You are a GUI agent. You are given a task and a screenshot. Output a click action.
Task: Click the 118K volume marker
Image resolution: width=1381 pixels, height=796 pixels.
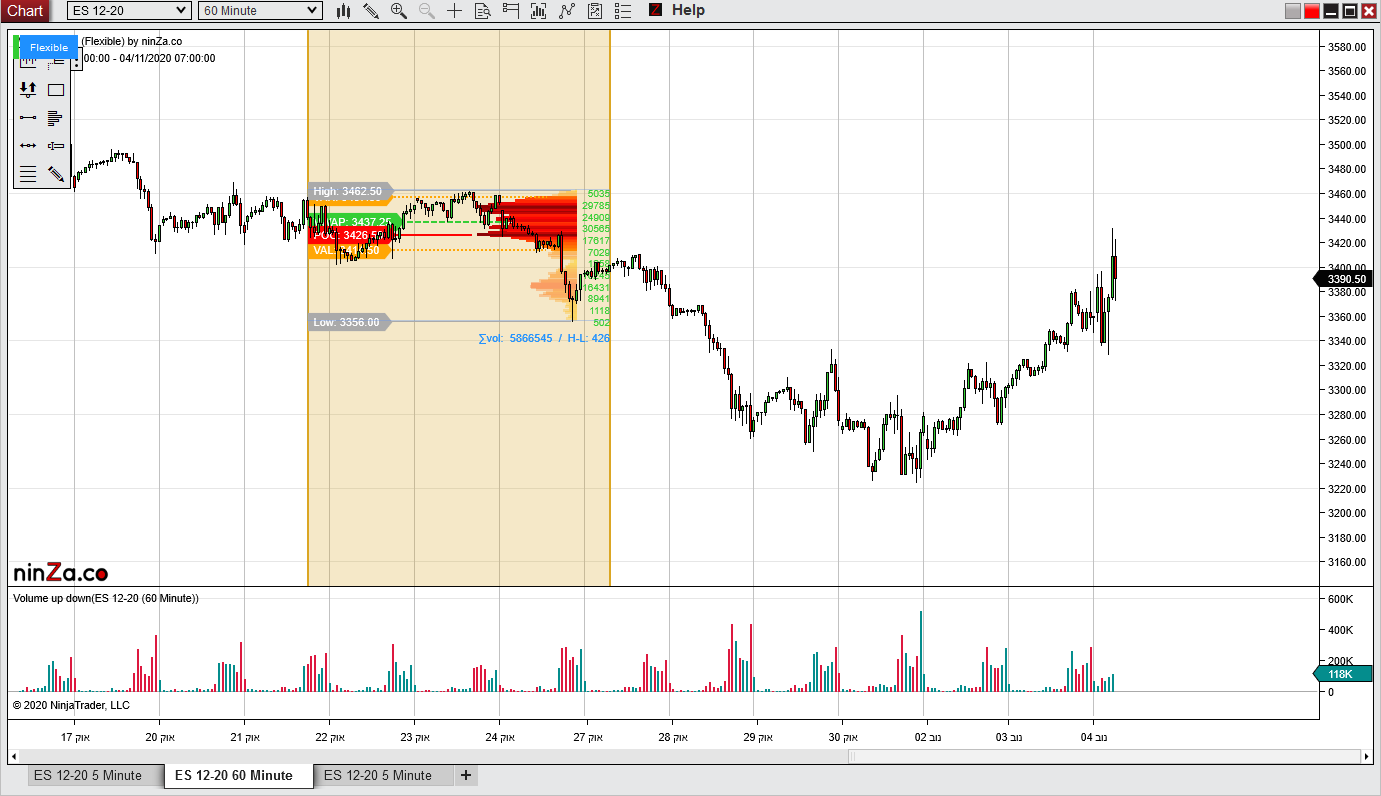pyautogui.click(x=1343, y=674)
